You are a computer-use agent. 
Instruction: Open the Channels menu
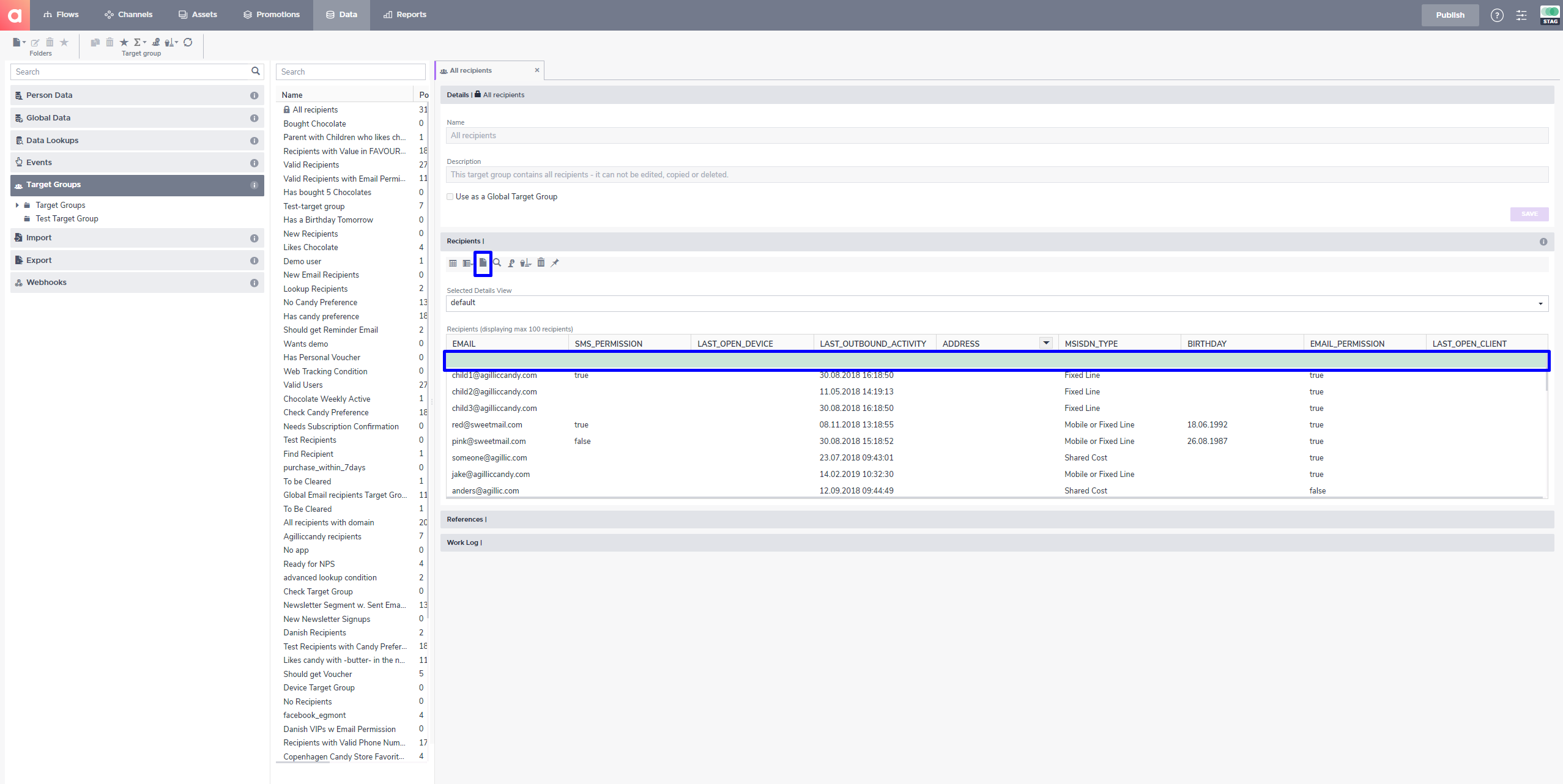(128, 15)
